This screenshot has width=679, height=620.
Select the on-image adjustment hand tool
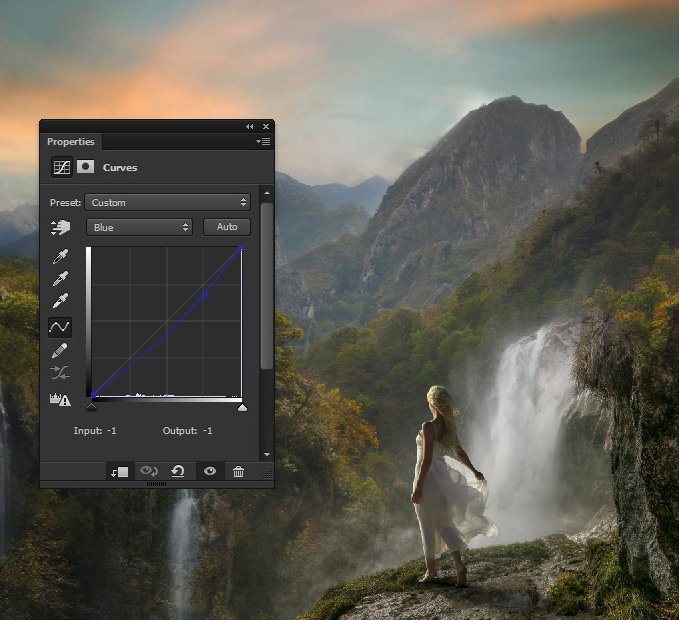pyautogui.click(x=60, y=228)
